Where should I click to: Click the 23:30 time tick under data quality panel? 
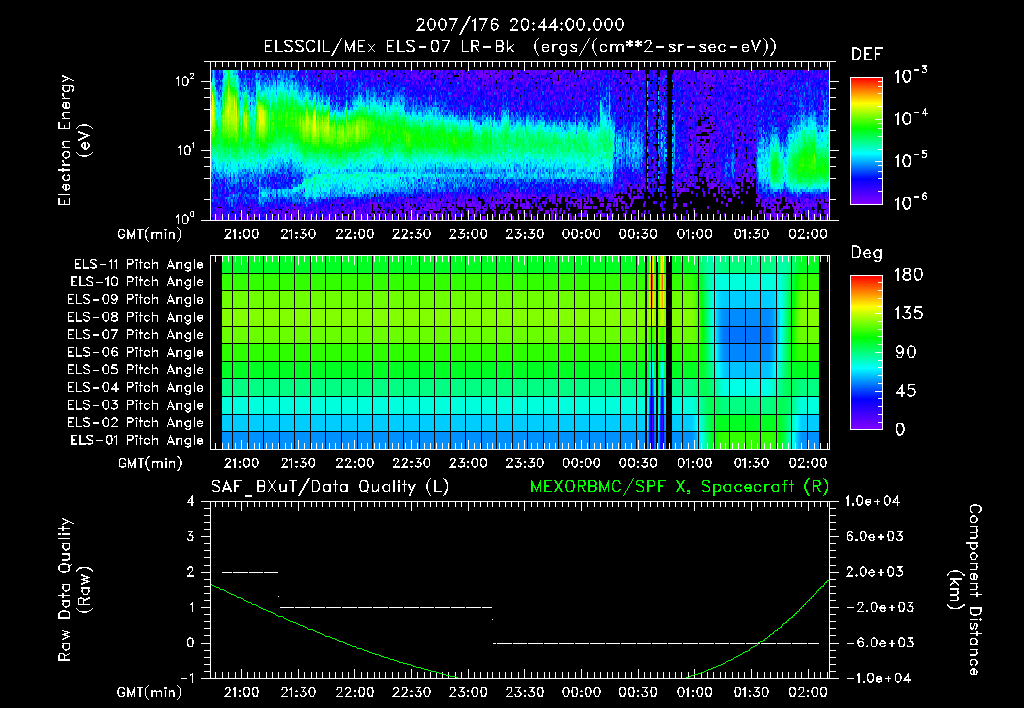[x=524, y=692]
